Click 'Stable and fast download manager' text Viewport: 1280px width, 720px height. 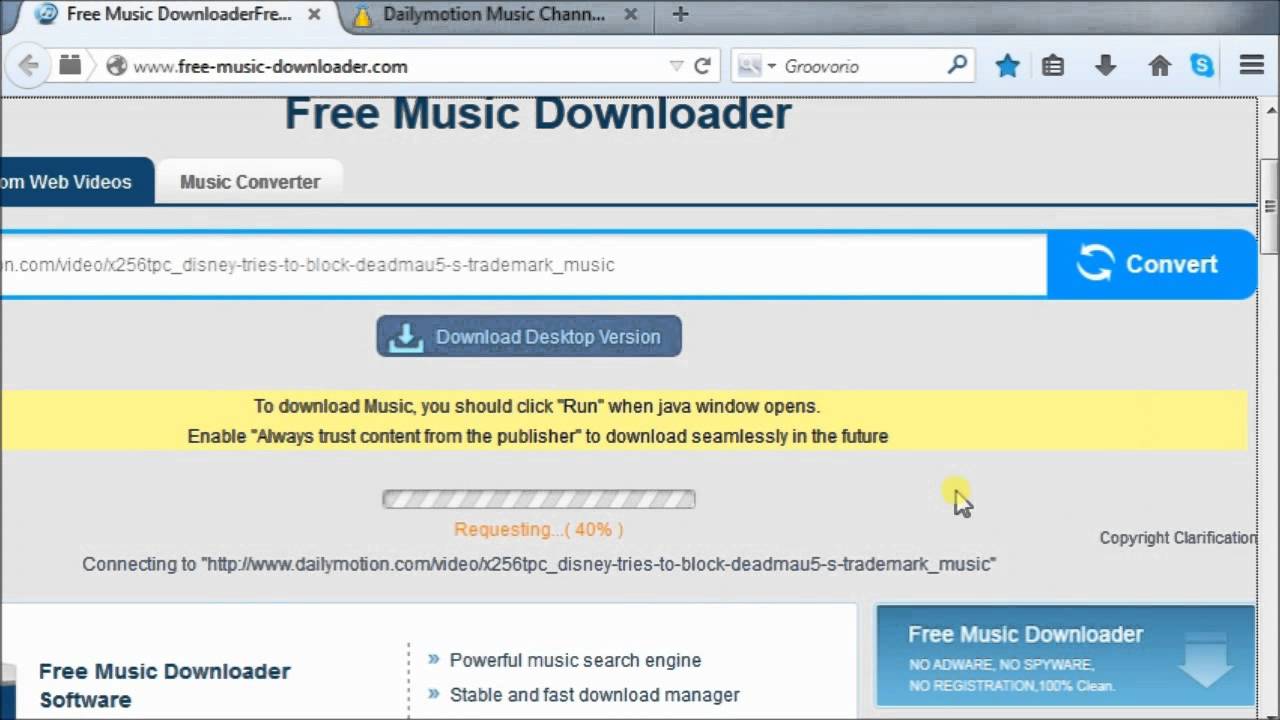tap(595, 695)
